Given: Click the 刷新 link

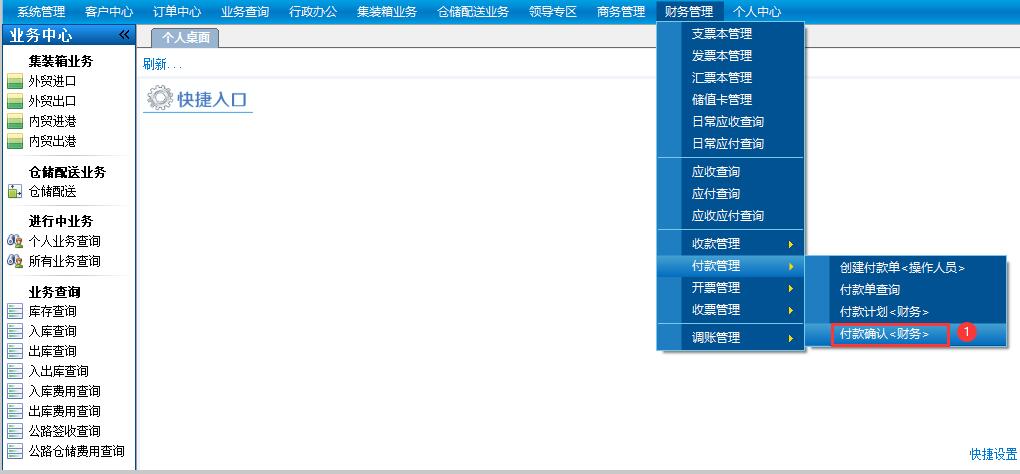Looking at the screenshot, I should tap(160, 65).
